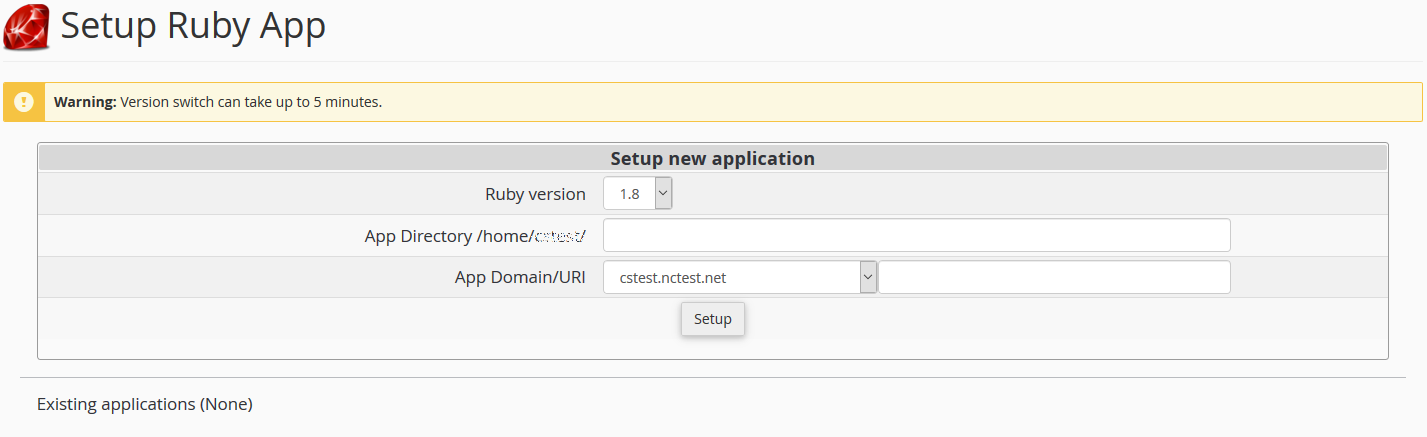Click the yellow warning exclamation icon

24,102
